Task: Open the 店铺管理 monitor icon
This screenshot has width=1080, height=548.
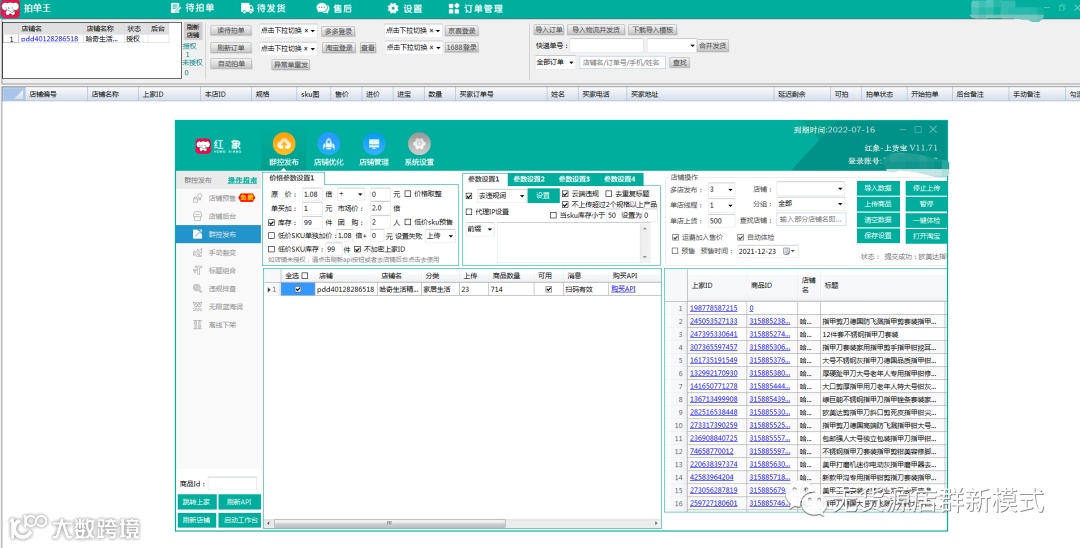Action: (x=374, y=144)
